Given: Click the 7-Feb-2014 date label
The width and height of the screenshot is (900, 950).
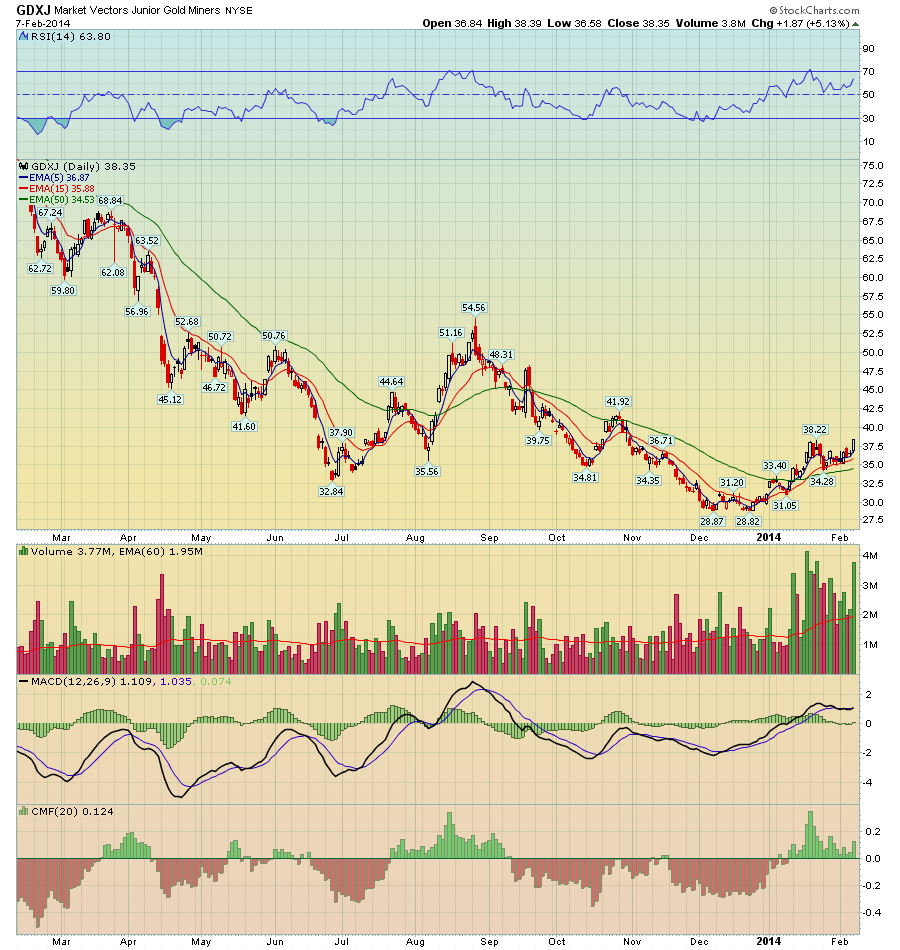Looking at the screenshot, I should [x=43, y=24].
